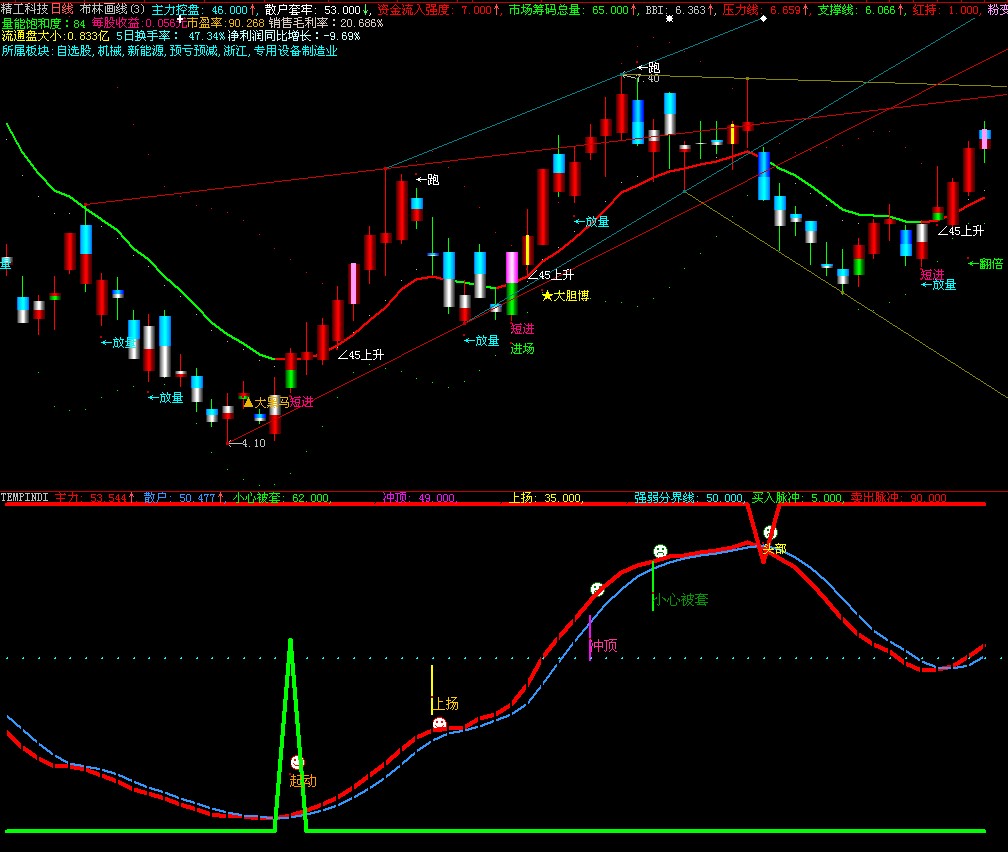The height and width of the screenshot is (852, 1008).
Task: Click the 冲顶: 49.000 header value
Action: (x=419, y=498)
